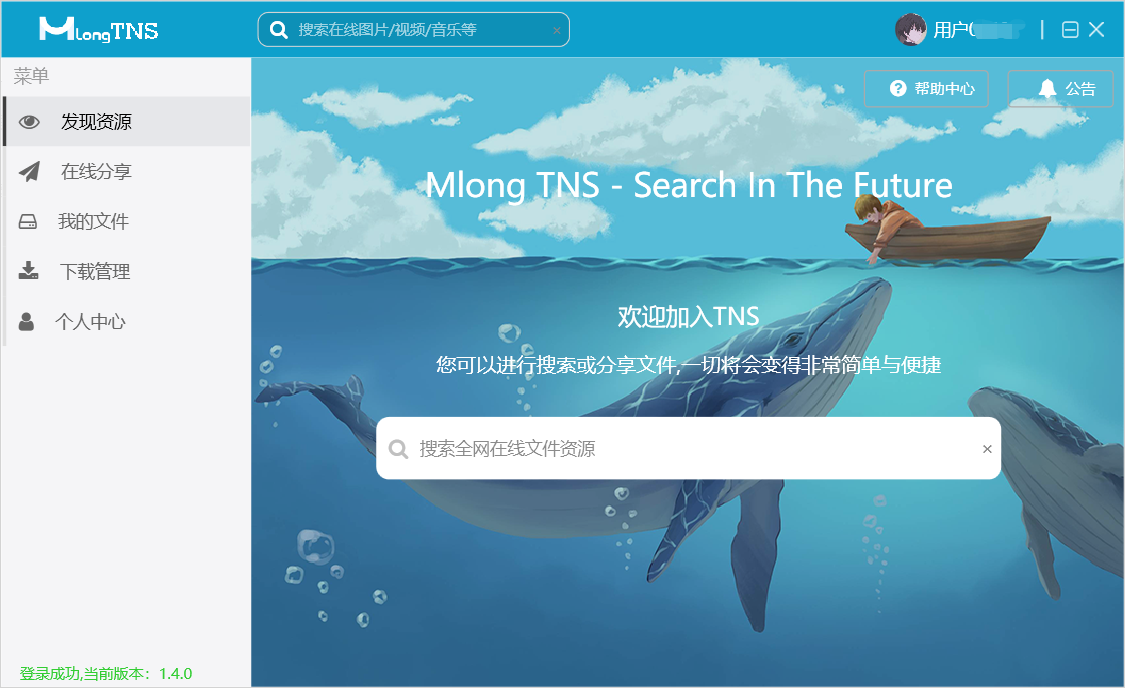Clear the 搜索全网在线文件资源 field with X
Screen dimensions: 1125x688
(x=987, y=449)
